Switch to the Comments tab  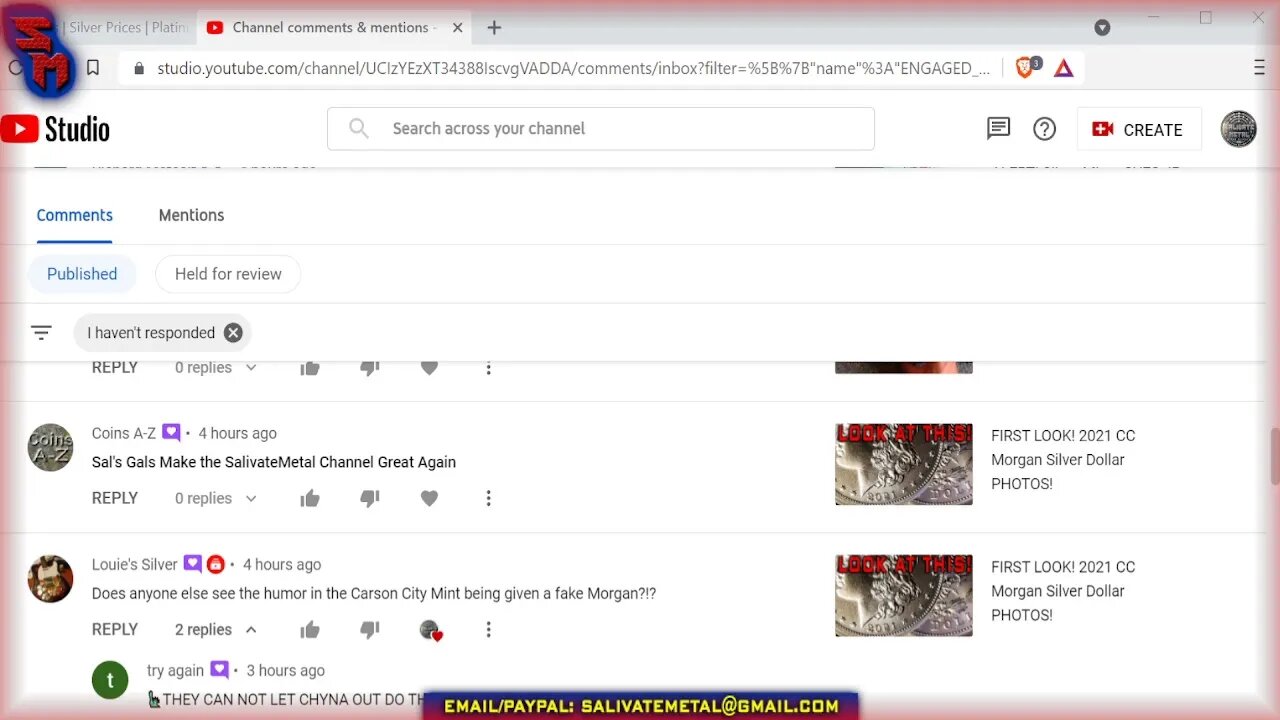click(x=75, y=215)
